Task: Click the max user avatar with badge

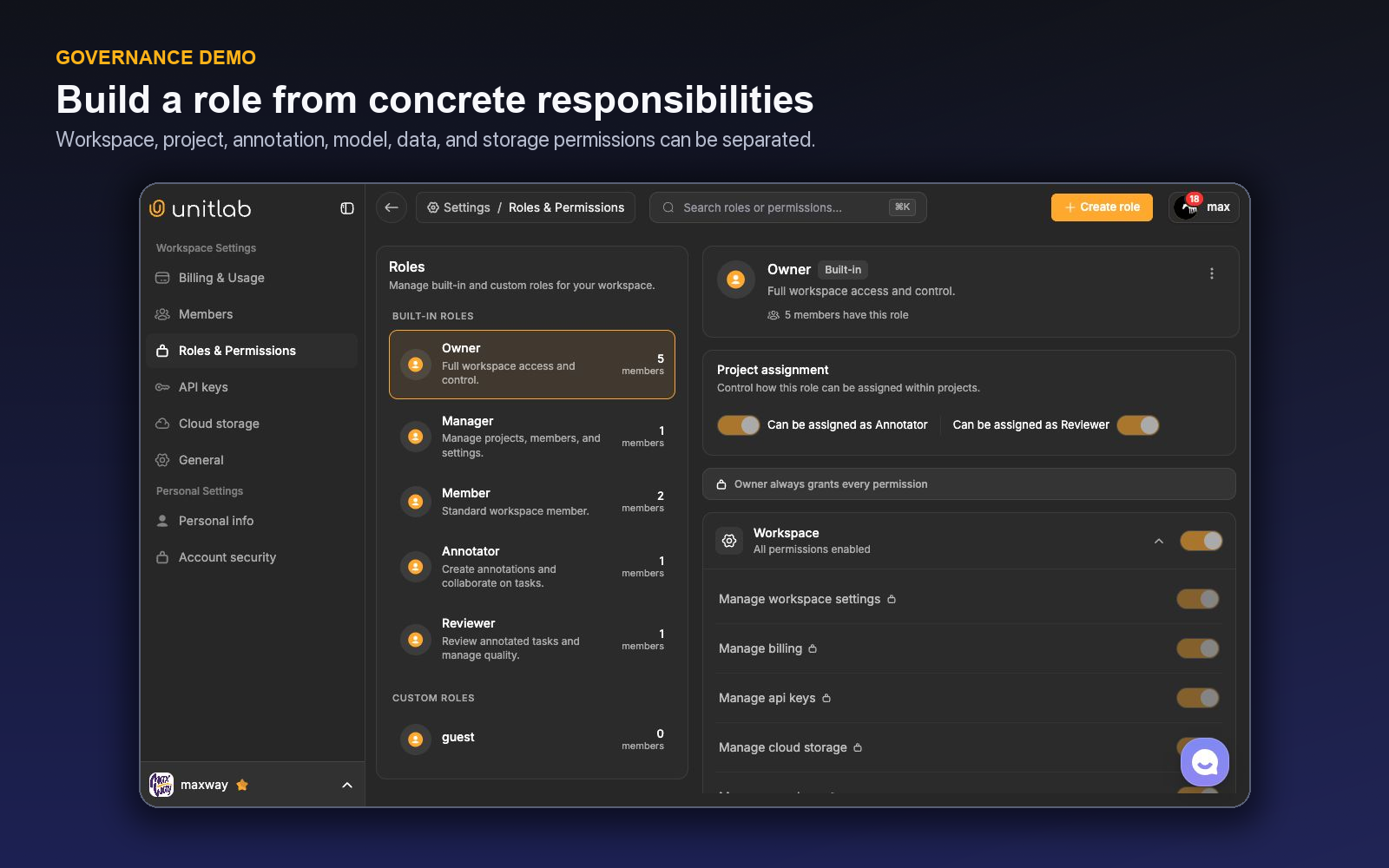Action: tap(1187, 207)
